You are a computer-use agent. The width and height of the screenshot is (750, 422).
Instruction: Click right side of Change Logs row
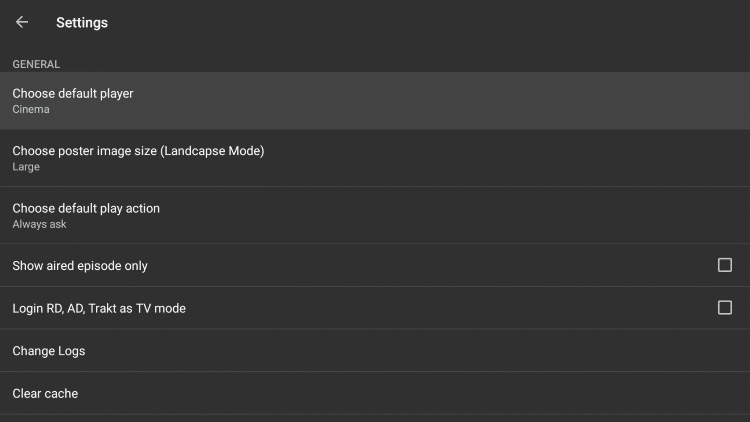click(x=600, y=351)
